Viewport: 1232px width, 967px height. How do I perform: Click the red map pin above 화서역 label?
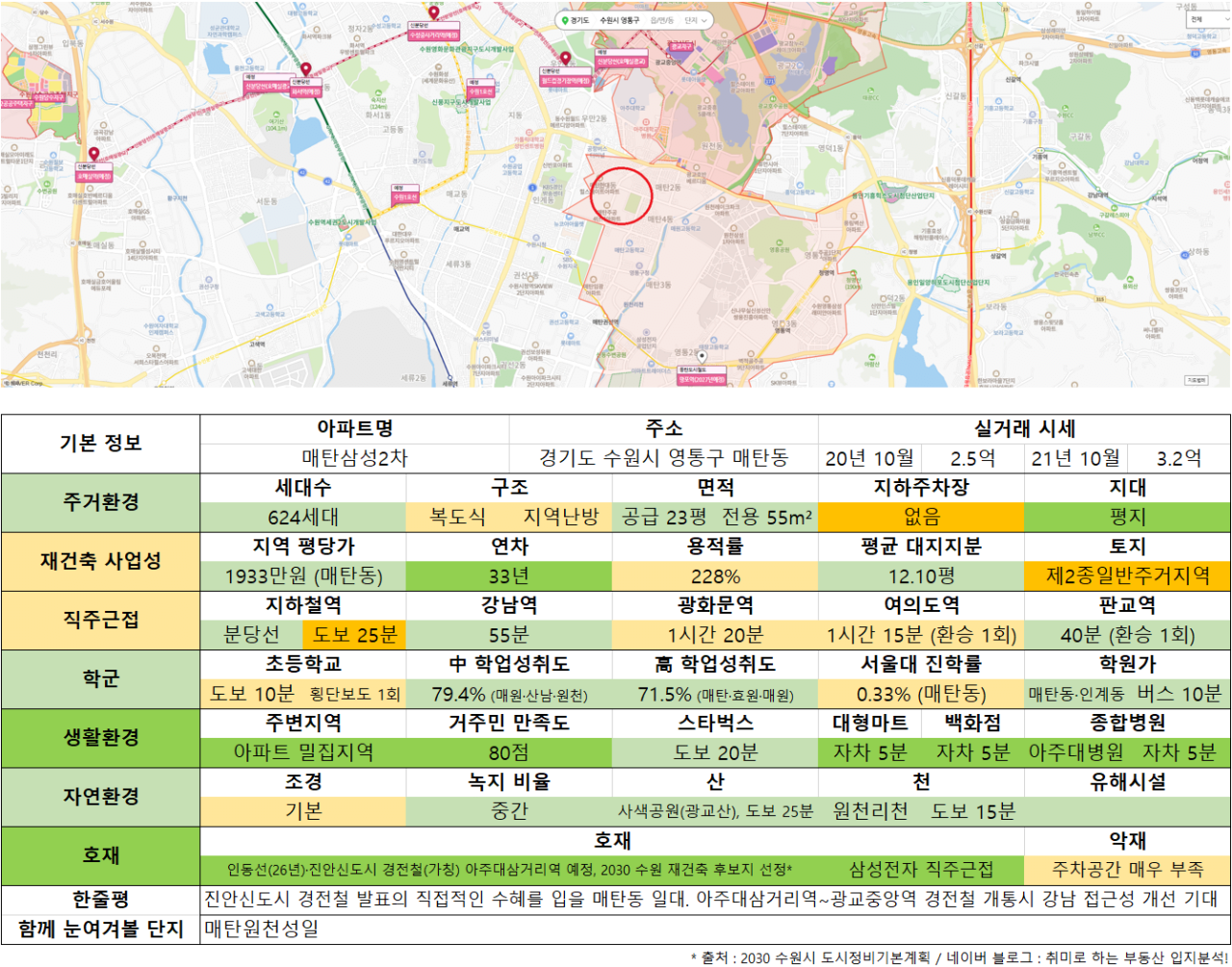[x=306, y=69]
